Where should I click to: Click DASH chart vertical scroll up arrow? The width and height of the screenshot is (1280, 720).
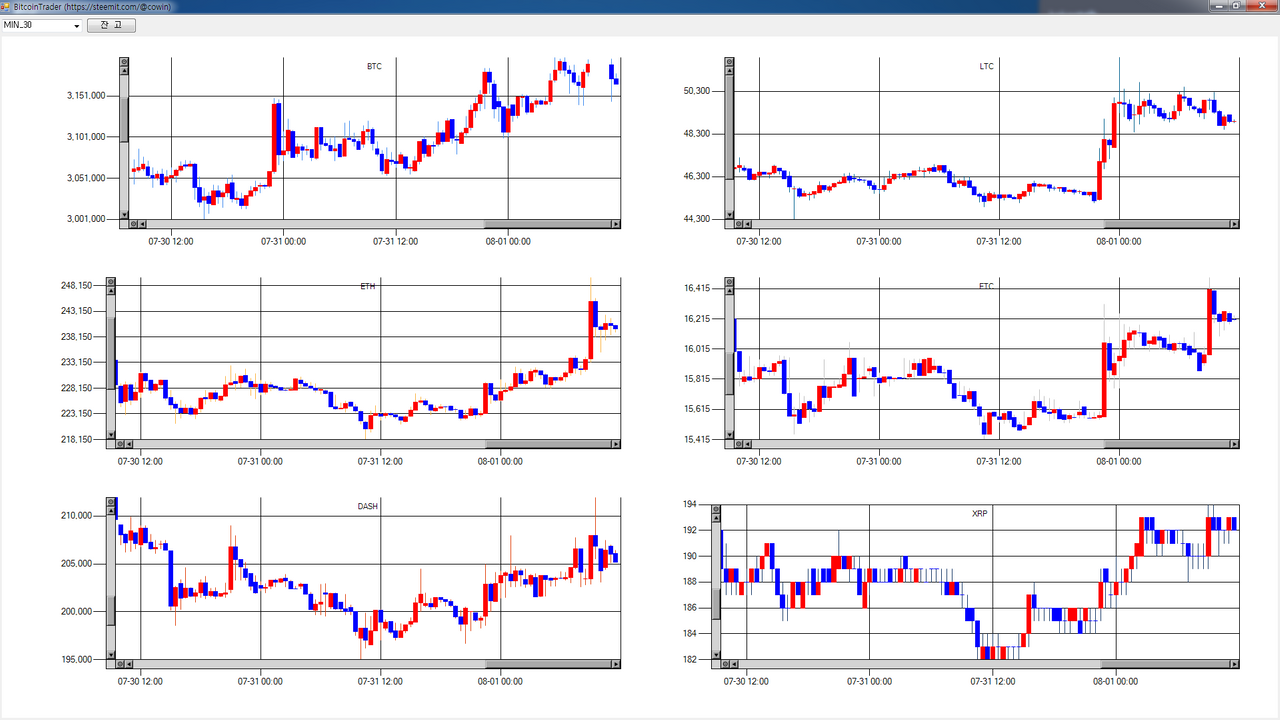[111, 512]
